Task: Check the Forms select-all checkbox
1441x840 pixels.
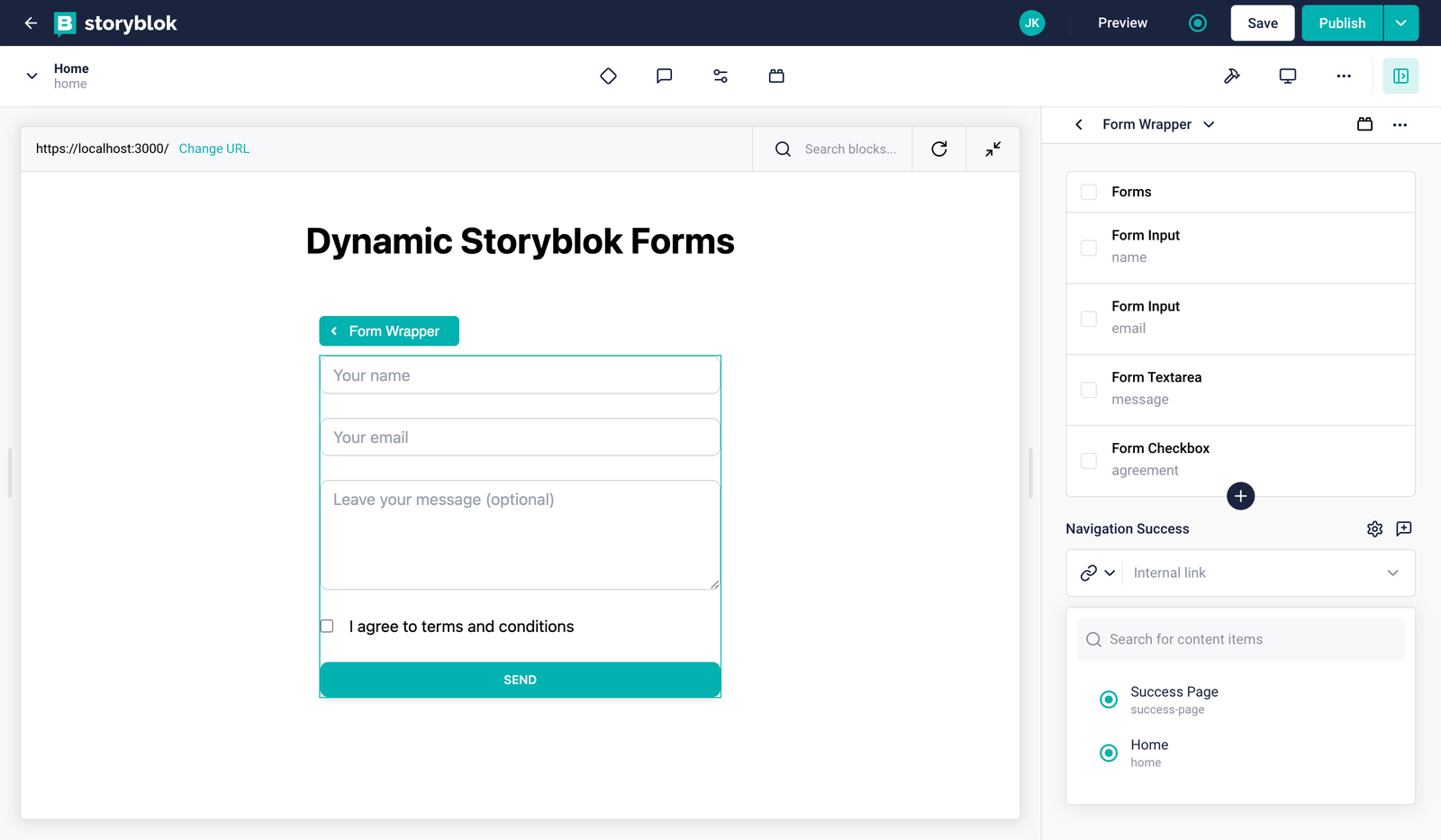Action: (1089, 193)
